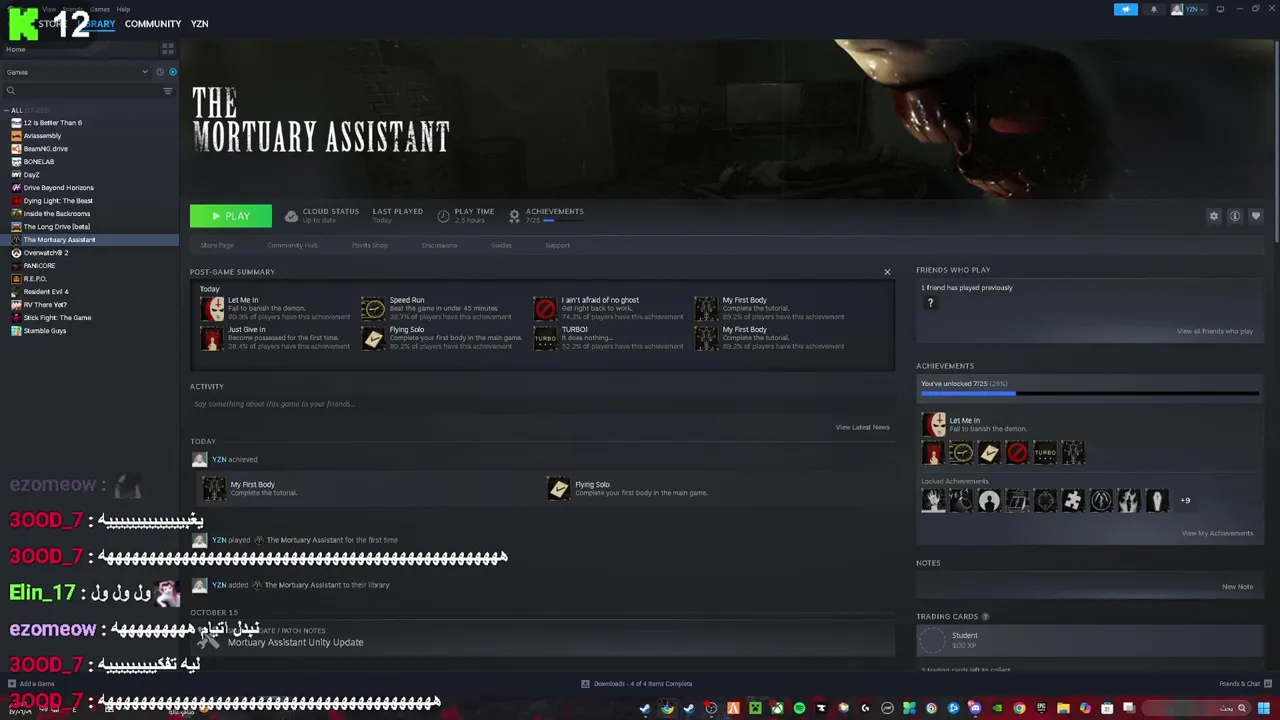
Task: Select BONELAB in the game list
Action: pyautogui.click(x=39, y=162)
